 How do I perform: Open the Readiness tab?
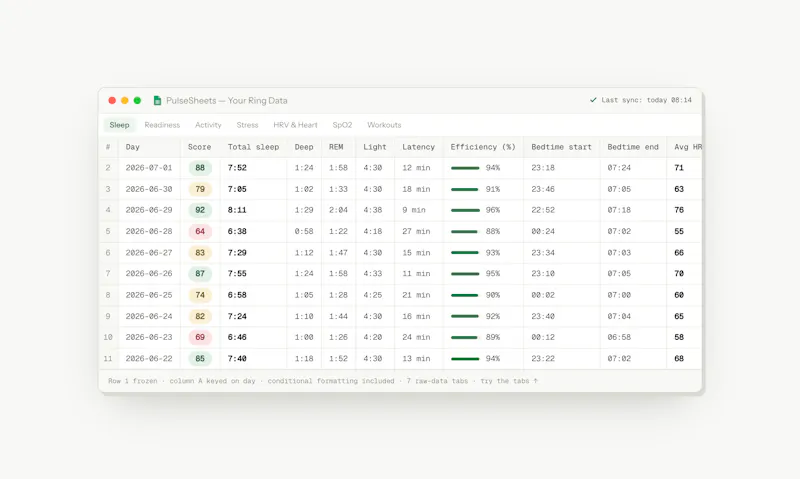click(x=162, y=125)
